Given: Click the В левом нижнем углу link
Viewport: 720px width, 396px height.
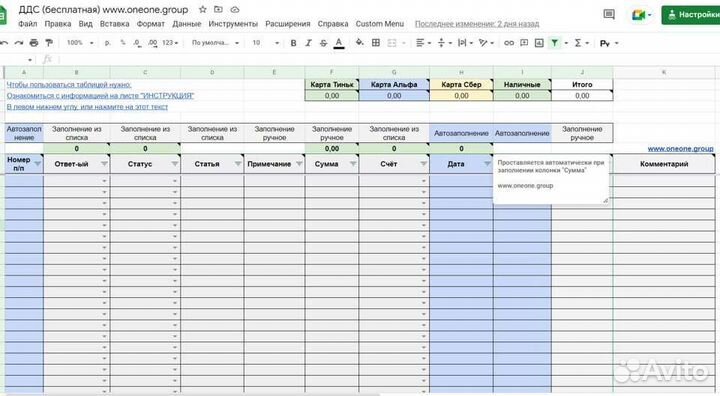Looking at the screenshot, I should pos(87,107).
